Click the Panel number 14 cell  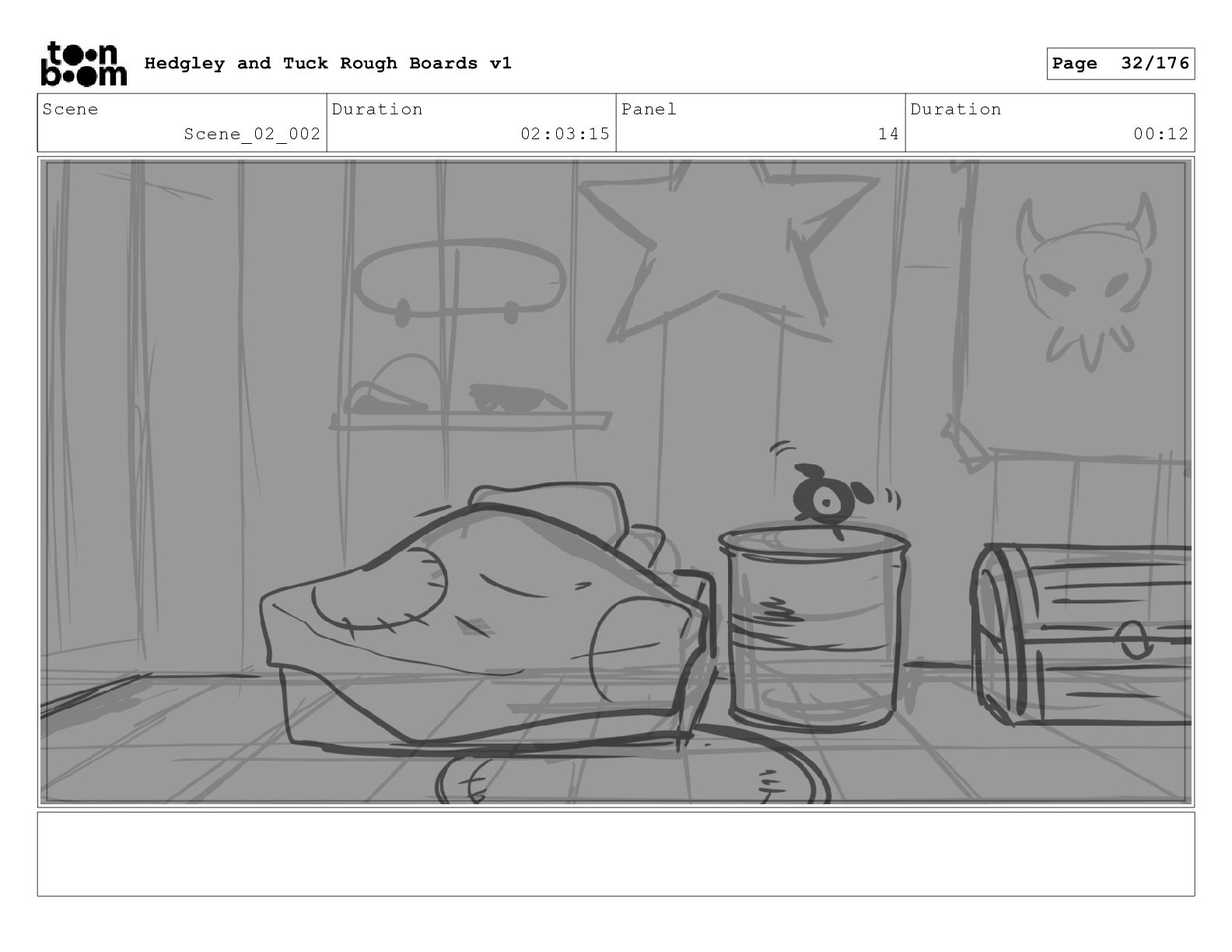click(761, 123)
